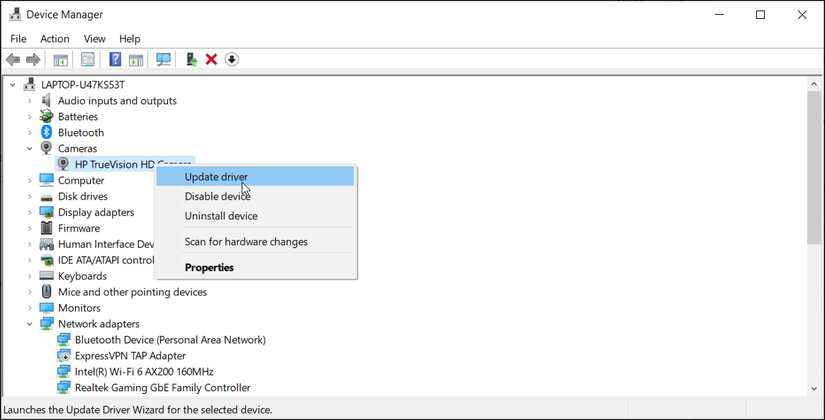
Task: Click the Display adapters category icon
Action: pos(46,212)
